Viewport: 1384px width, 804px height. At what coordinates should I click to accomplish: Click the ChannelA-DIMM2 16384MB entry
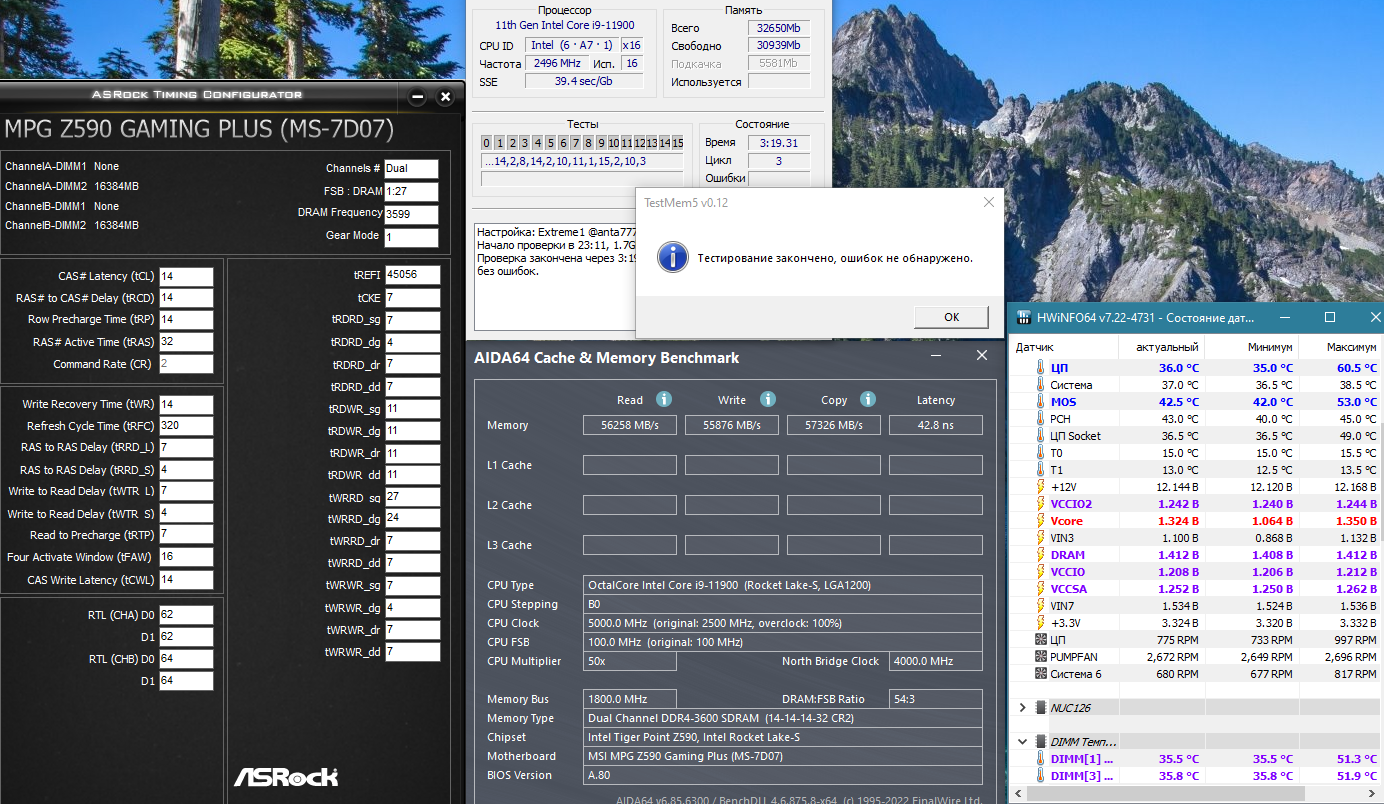point(72,186)
